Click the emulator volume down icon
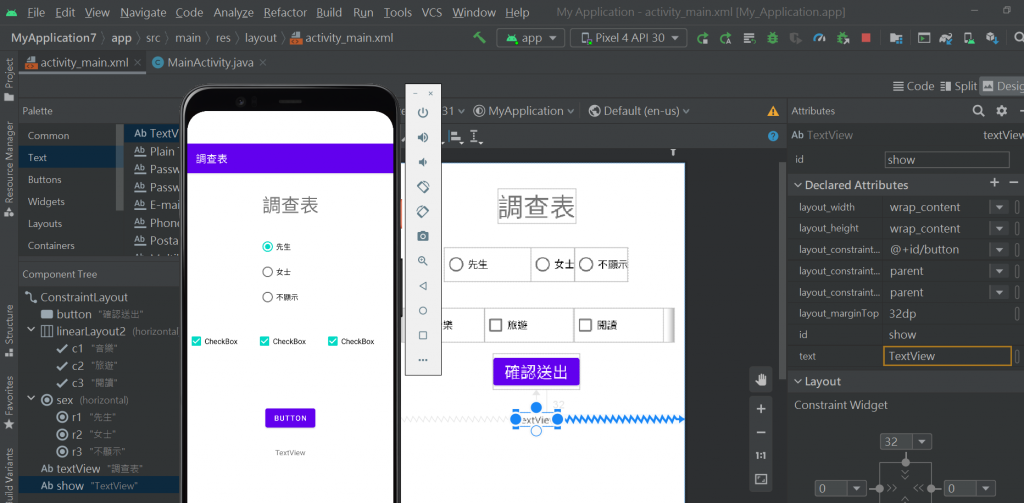1024x503 pixels. (423, 162)
